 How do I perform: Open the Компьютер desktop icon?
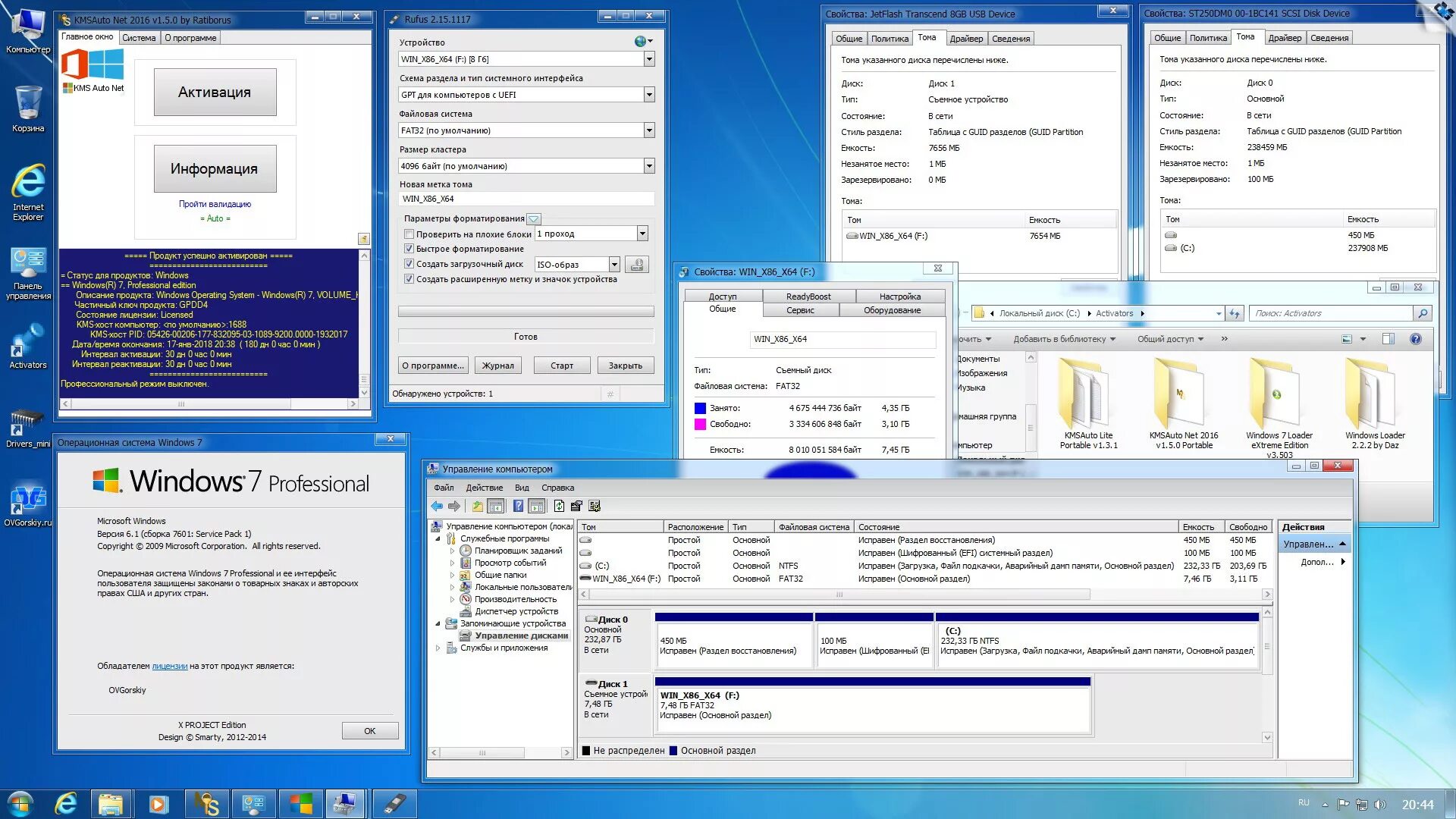coord(28,31)
